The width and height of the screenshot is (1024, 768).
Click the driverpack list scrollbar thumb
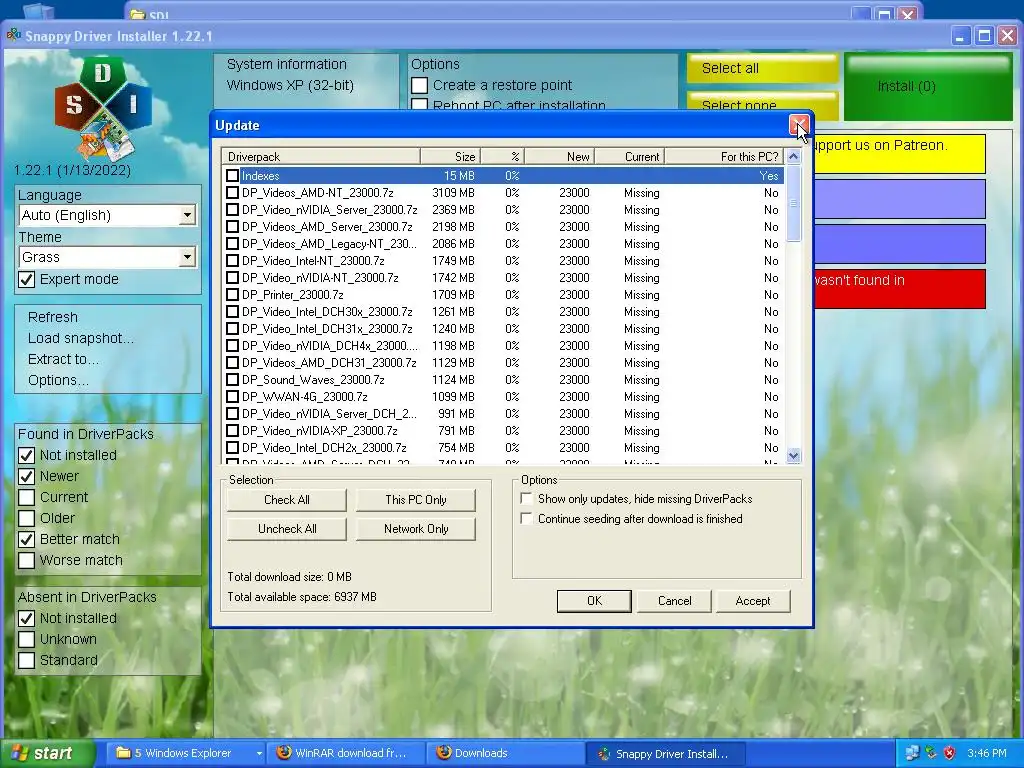coord(793,203)
